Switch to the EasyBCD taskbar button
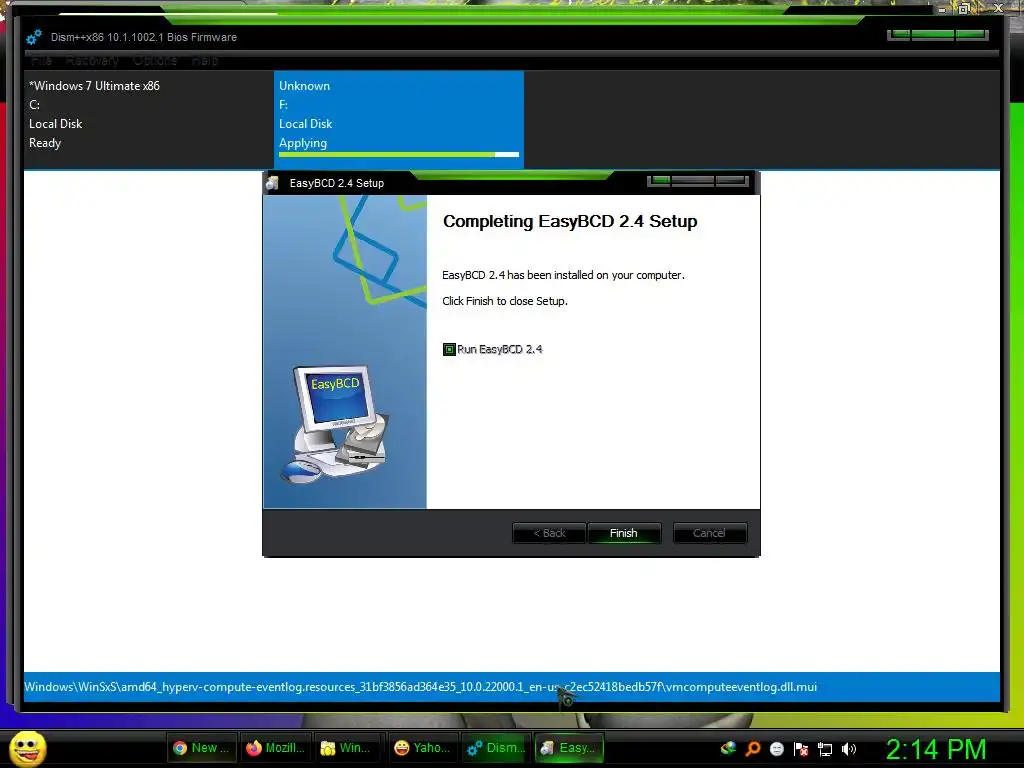The height and width of the screenshot is (768, 1024). (569, 748)
